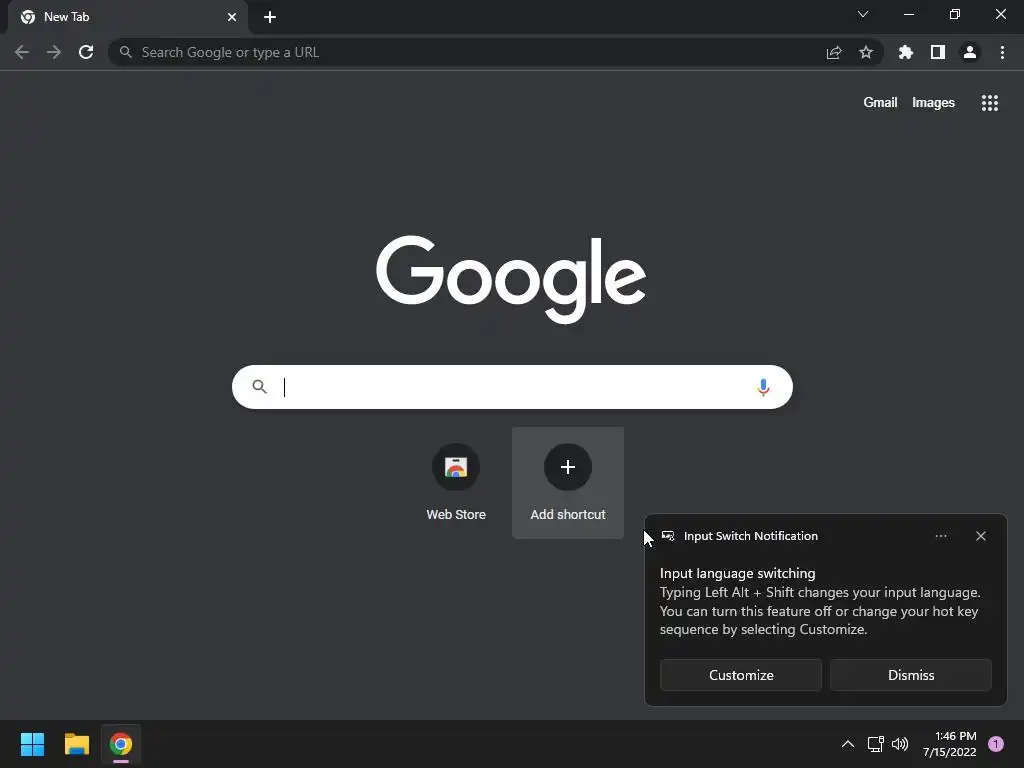Image resolution: width=1024 pixels, height=768 pixels.
Task: Click the Input Switch Notification title icon
Action: pos(668,536)
